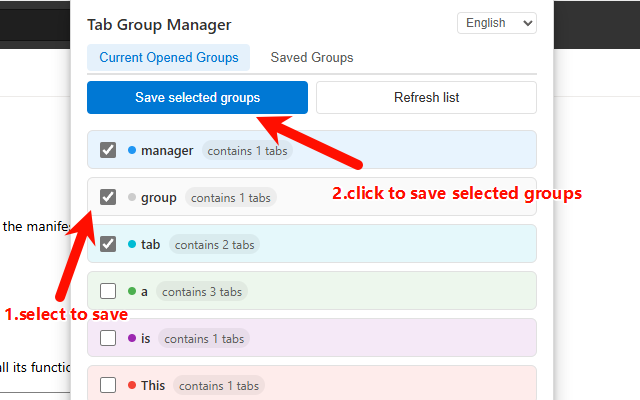Uncheck the tab group checkbox
640x400 pixels.
pos(109,244)
